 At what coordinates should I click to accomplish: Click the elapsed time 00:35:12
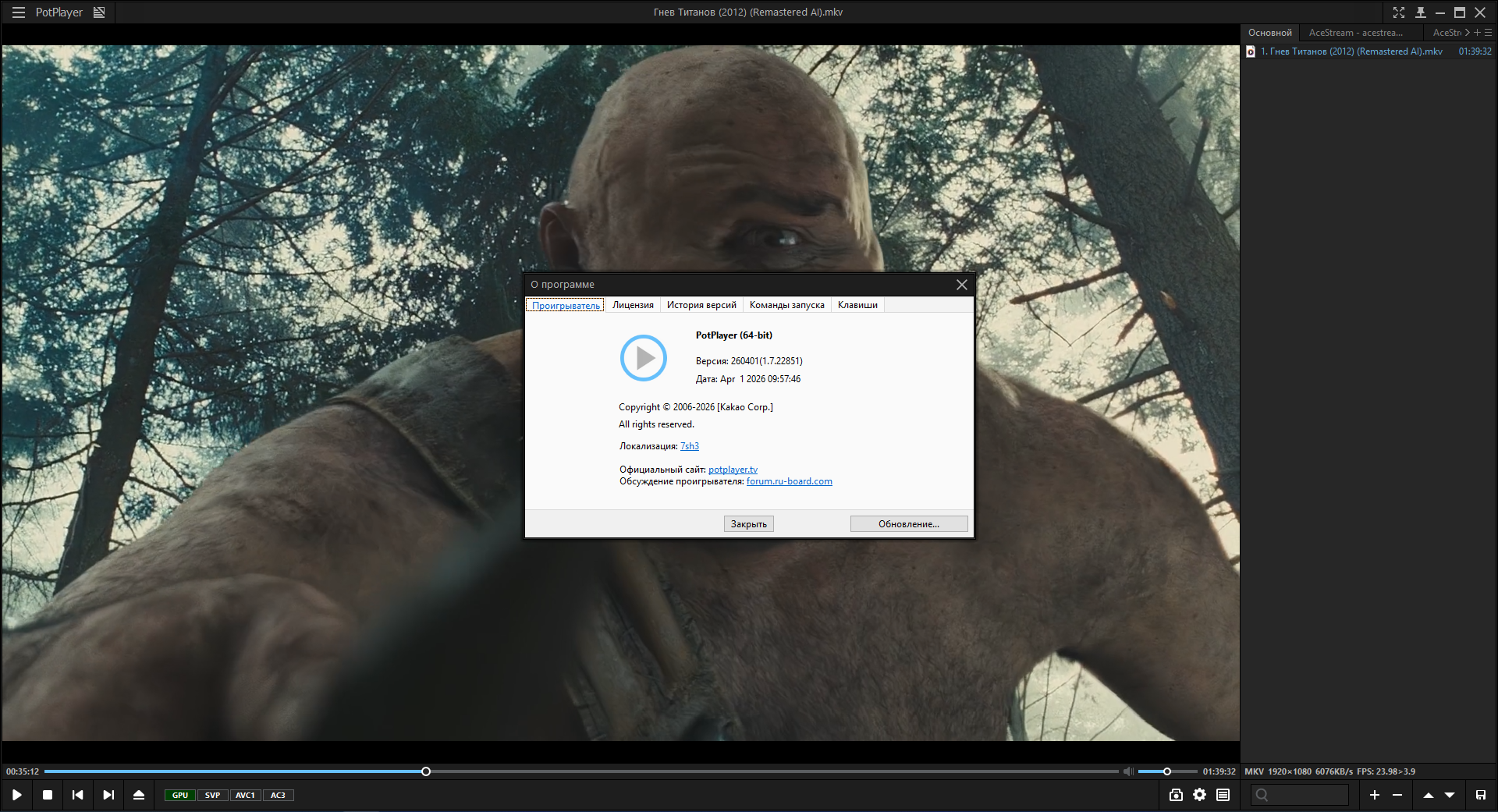click(x=23, y=771)
